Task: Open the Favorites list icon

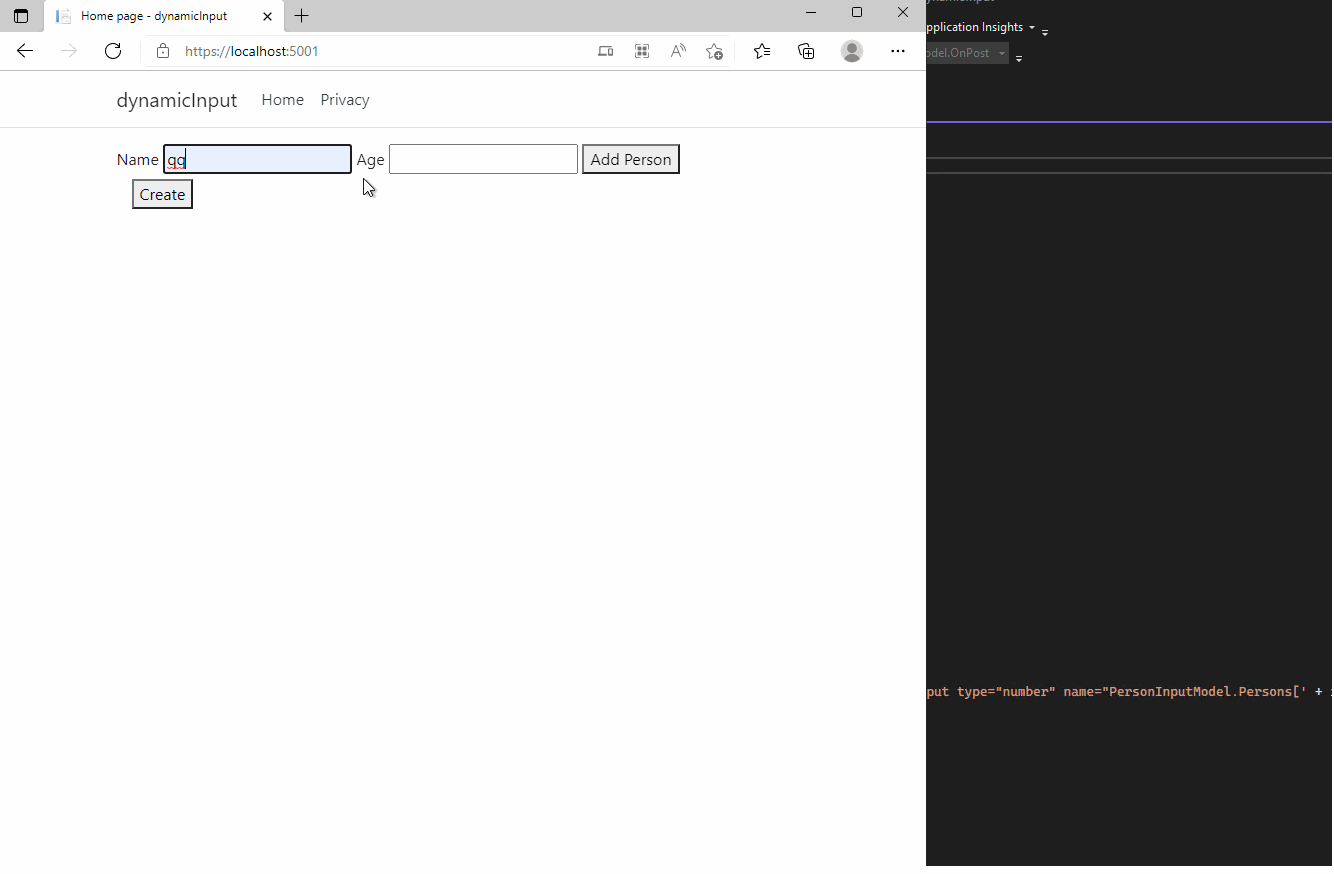Action: 762,51
